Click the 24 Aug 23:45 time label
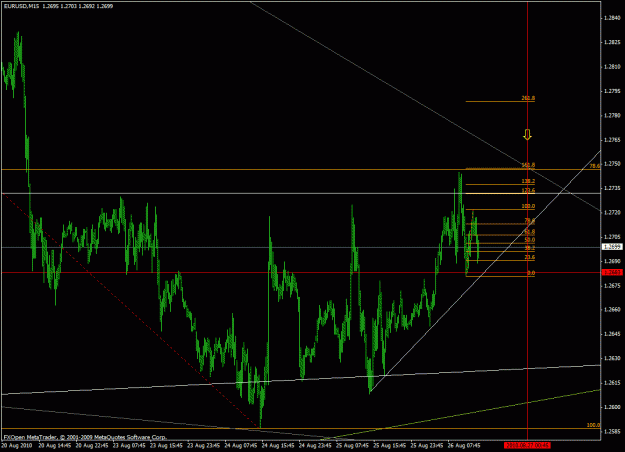Viewport: 625px width, 452px height. pos(315,445)
